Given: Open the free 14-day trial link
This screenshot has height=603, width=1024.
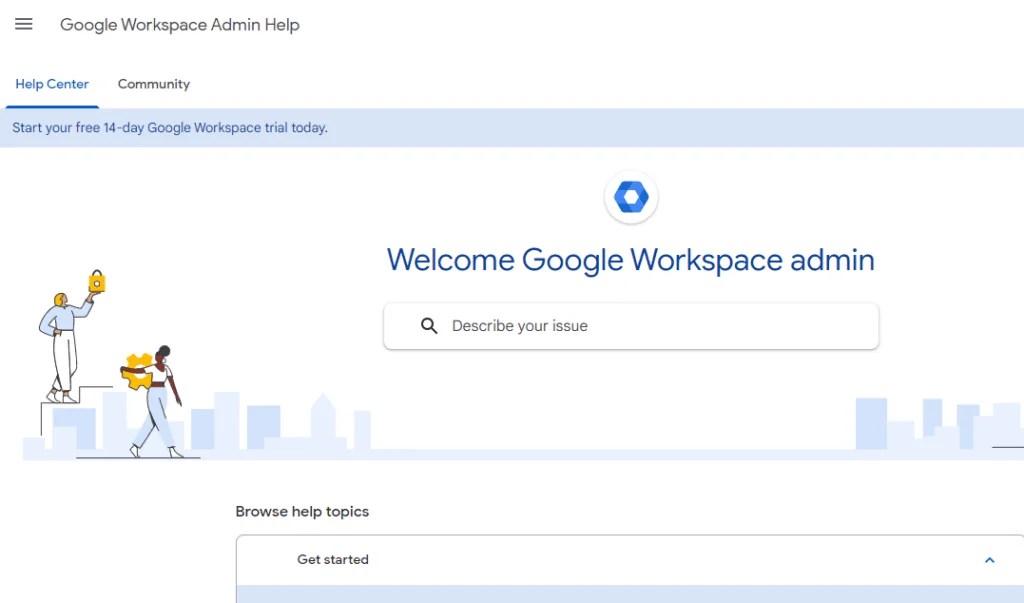Looking at the screenshot, I should click(x=169, y=127).
